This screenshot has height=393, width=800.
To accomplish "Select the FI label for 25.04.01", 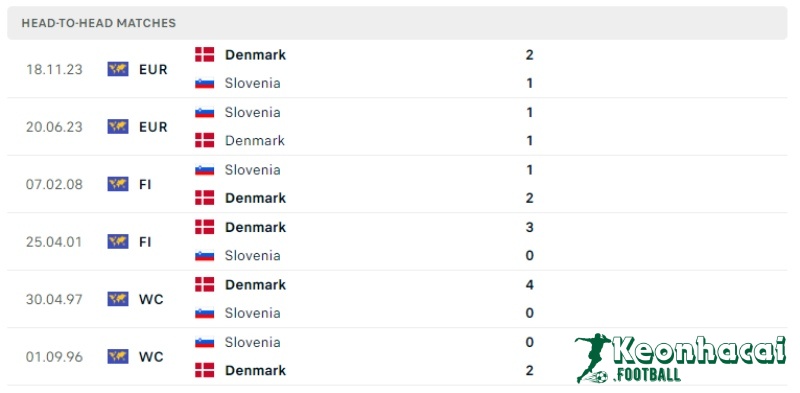I will (145, 241).
